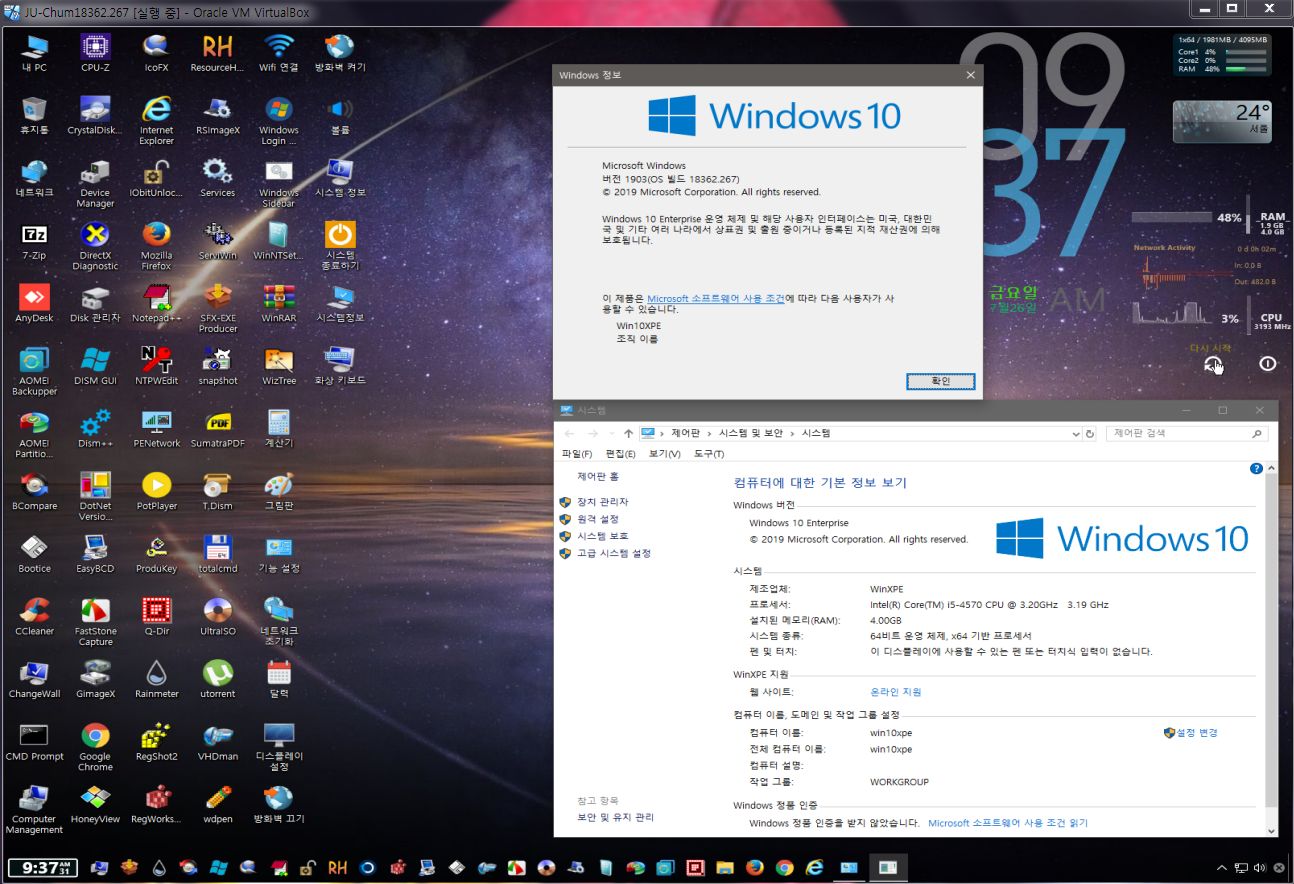Screen dimensions: 1294x884
Task: Launch totalcmd desktop icon
Action: point(218,555)
